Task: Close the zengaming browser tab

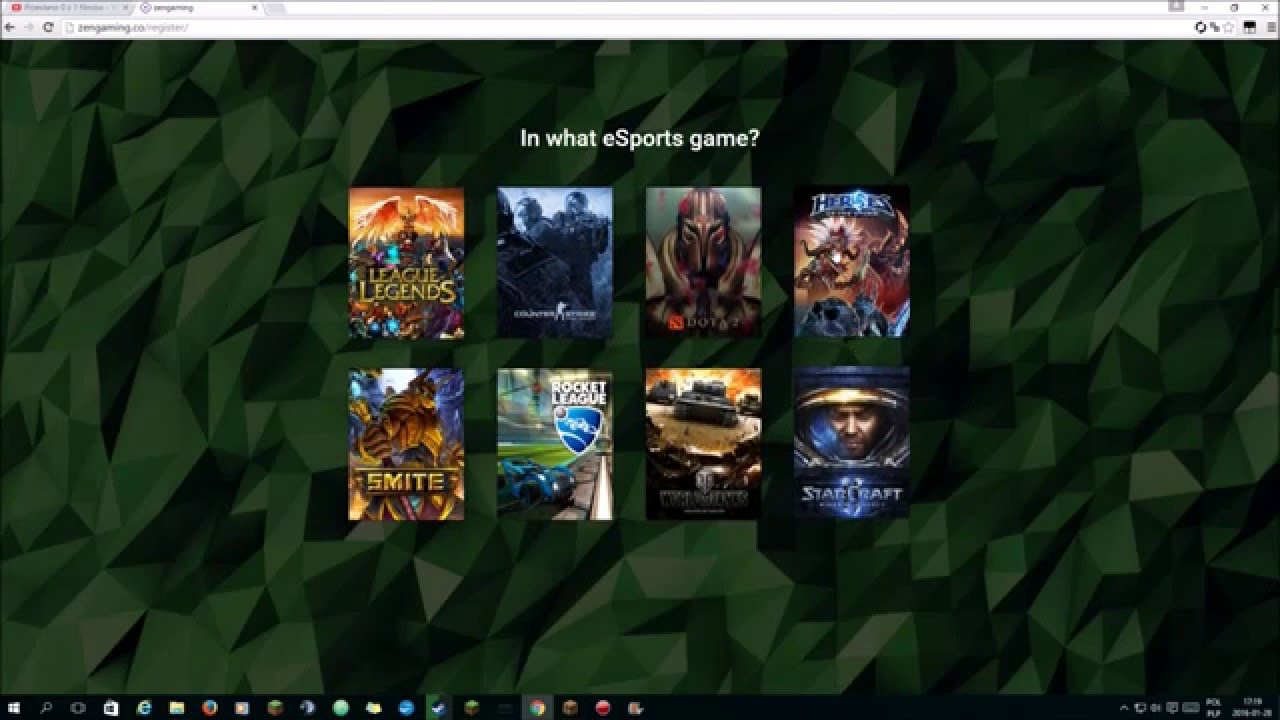Action: [253, 7]
